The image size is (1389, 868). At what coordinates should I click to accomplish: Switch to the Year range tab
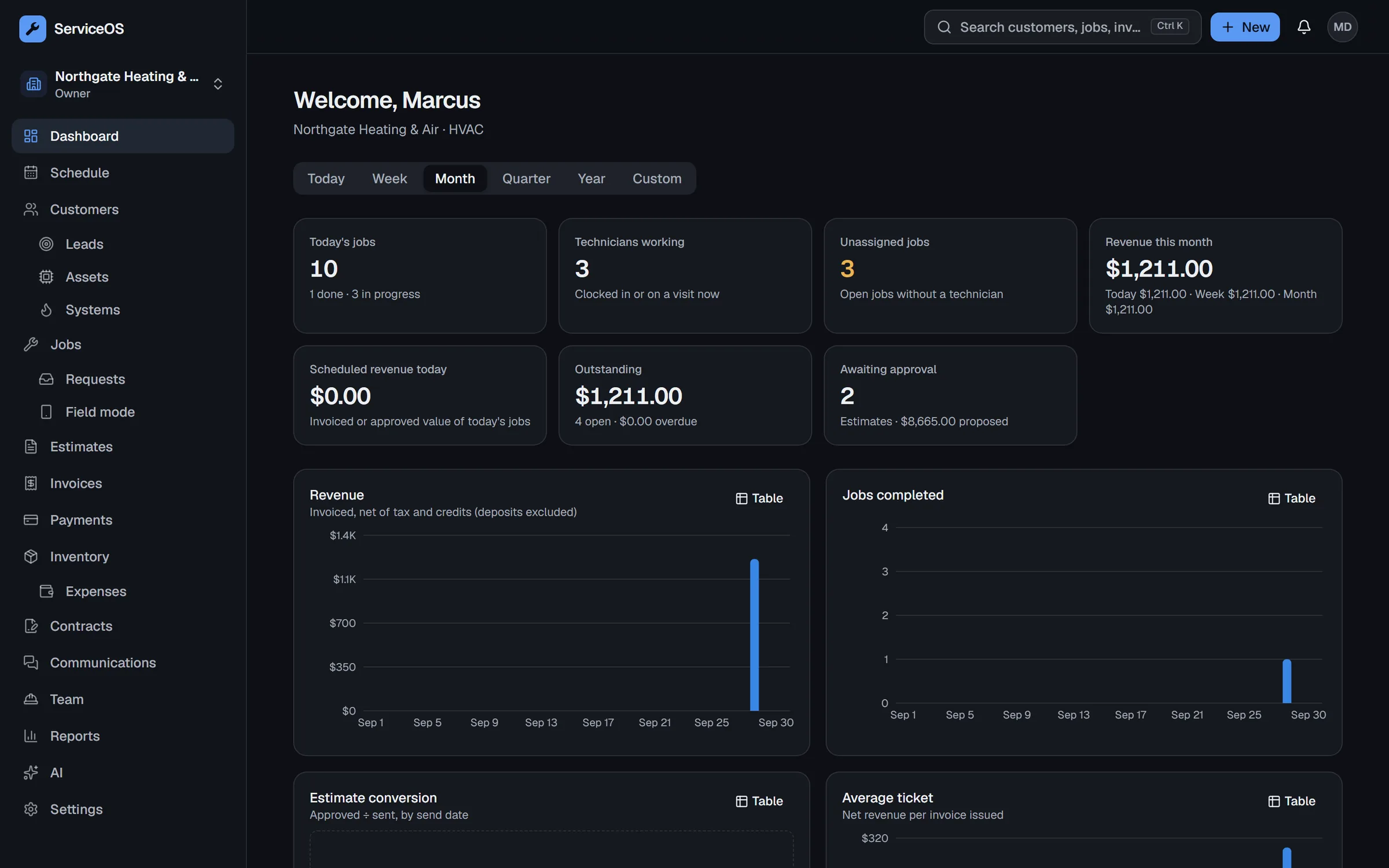pyautogui.click(x=591, y=178)
